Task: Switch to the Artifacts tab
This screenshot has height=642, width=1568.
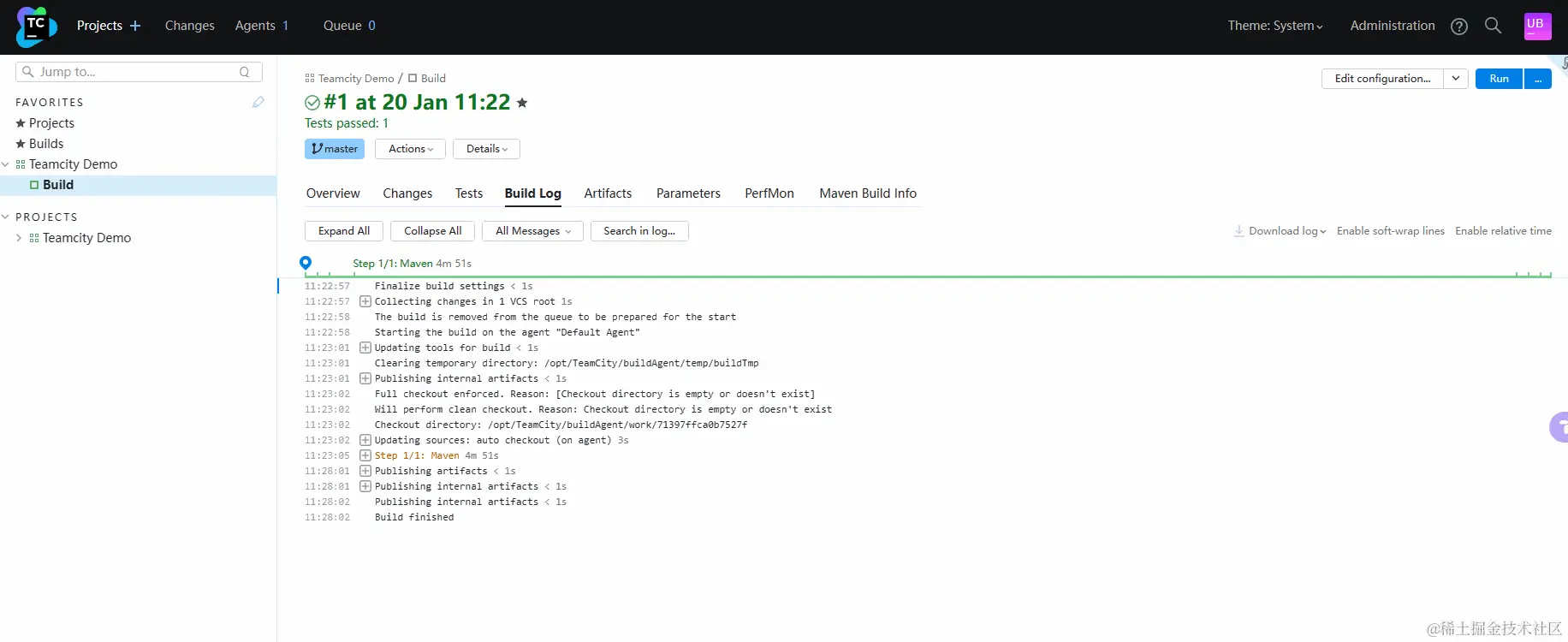Action: coord(608,193)
